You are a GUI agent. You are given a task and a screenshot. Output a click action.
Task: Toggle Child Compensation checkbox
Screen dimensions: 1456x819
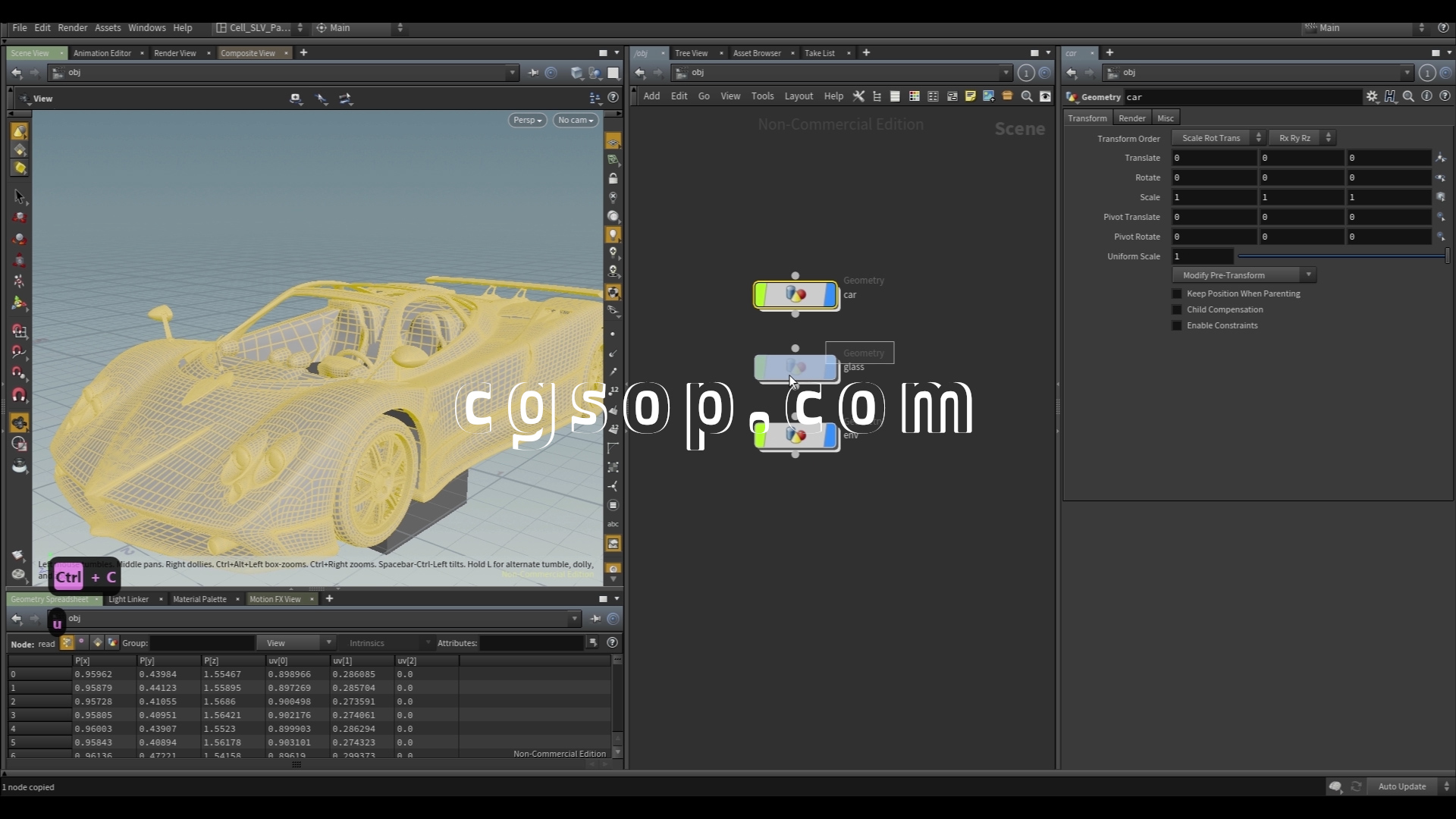(1177, 309)
